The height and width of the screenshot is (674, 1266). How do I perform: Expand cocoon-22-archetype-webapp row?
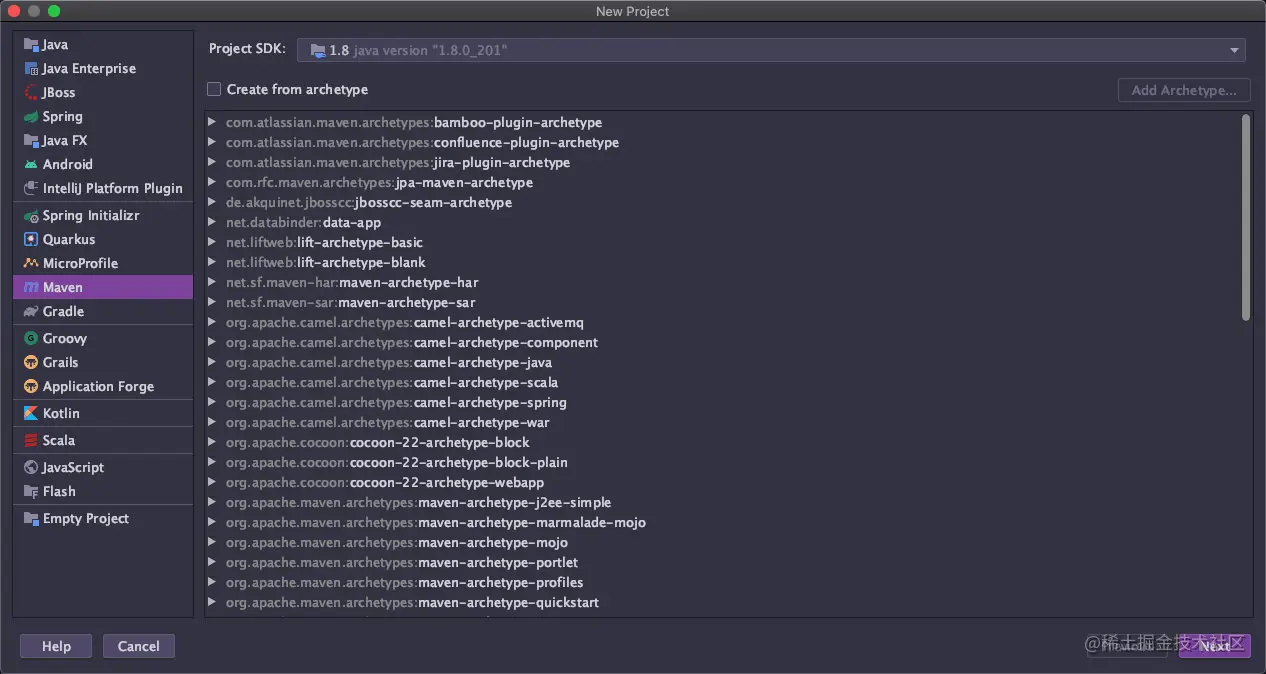point(212,482)
